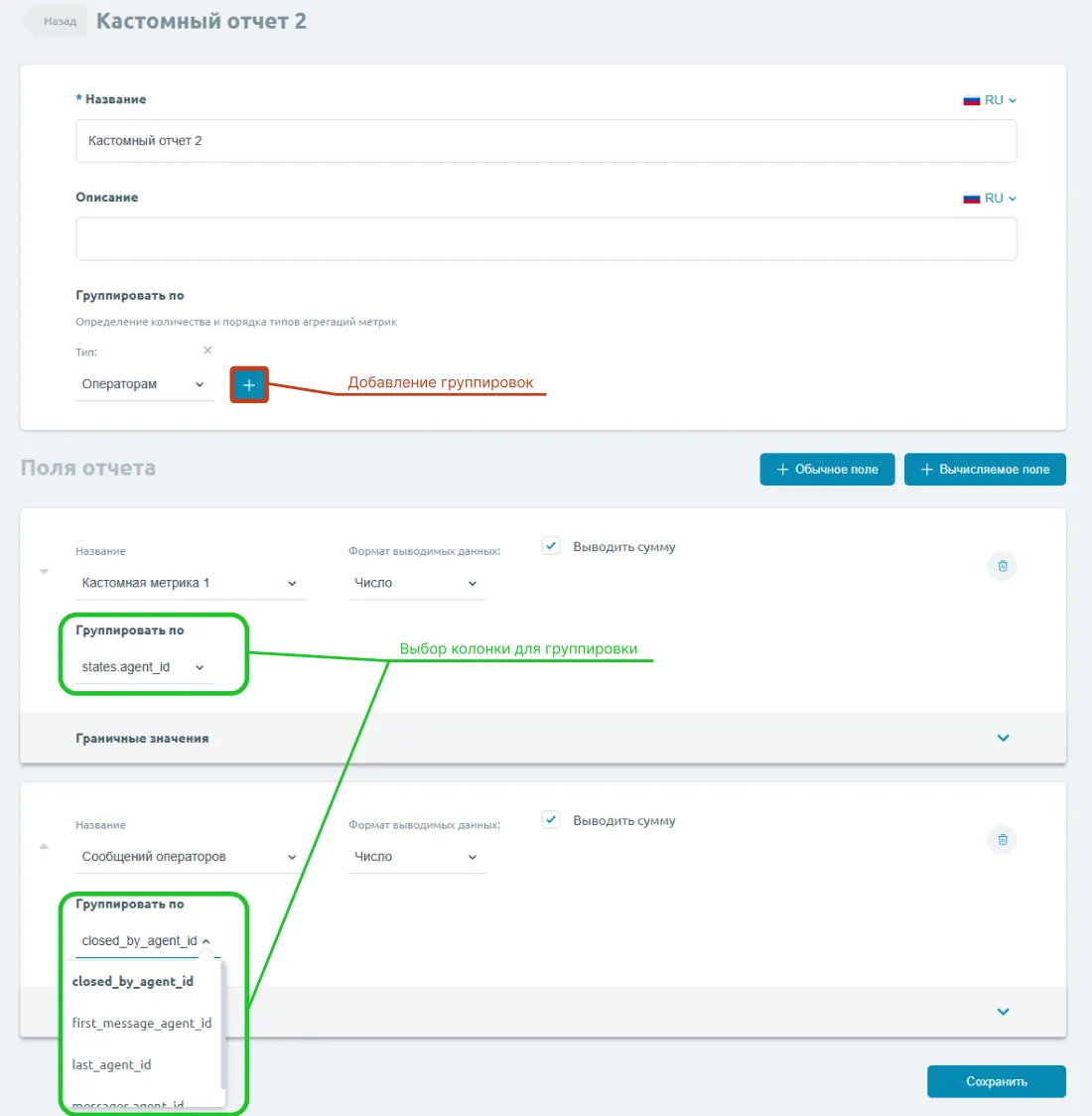Toggle Выводить сумму for Кастомная метрика 1
Image resolution: width=1092 pixels, height=1116 pixels.
(x=552, y=546)
